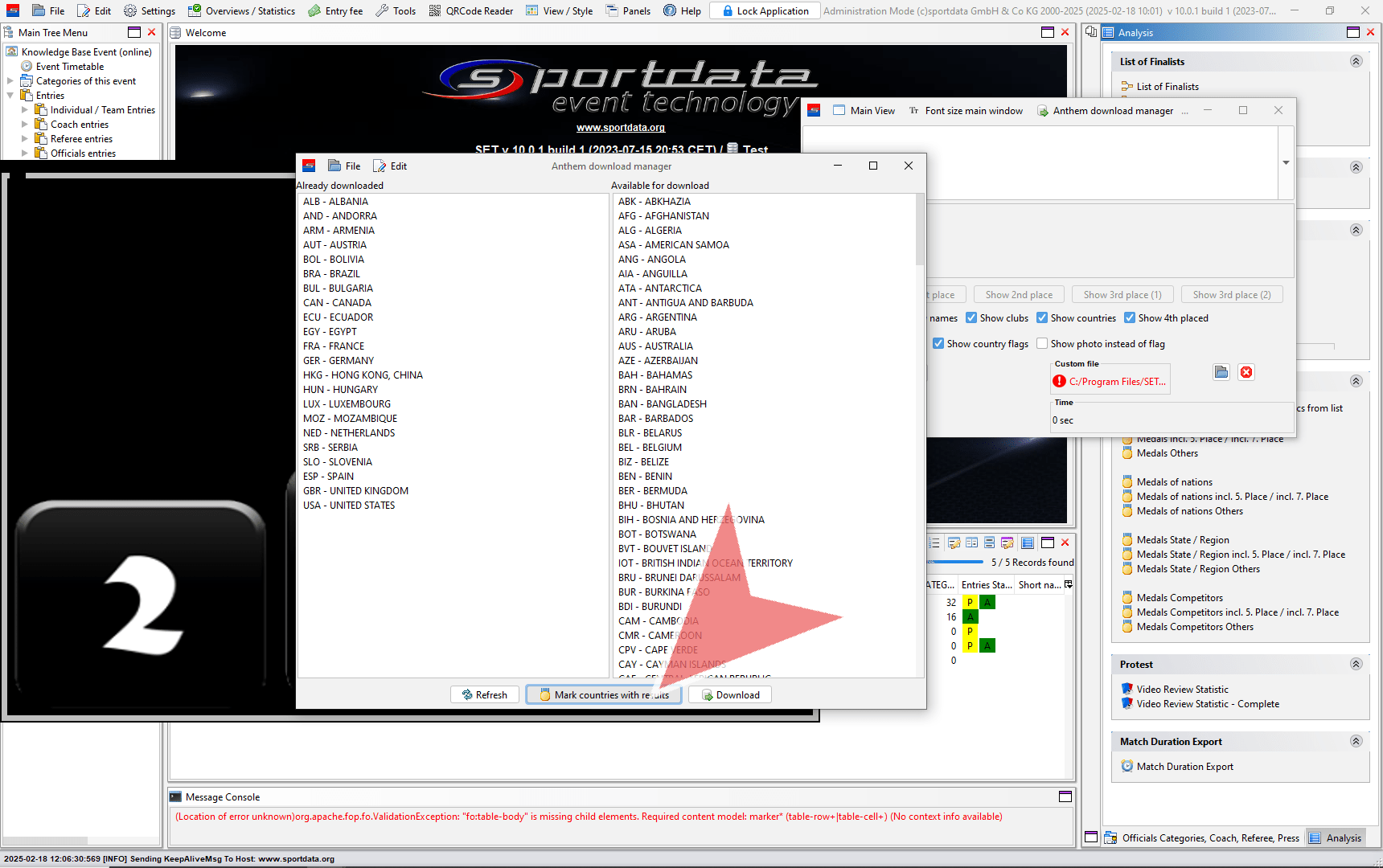Open the Overviews / Statistics menu
The image size is (1383, 868).
[x=241, y=10]
